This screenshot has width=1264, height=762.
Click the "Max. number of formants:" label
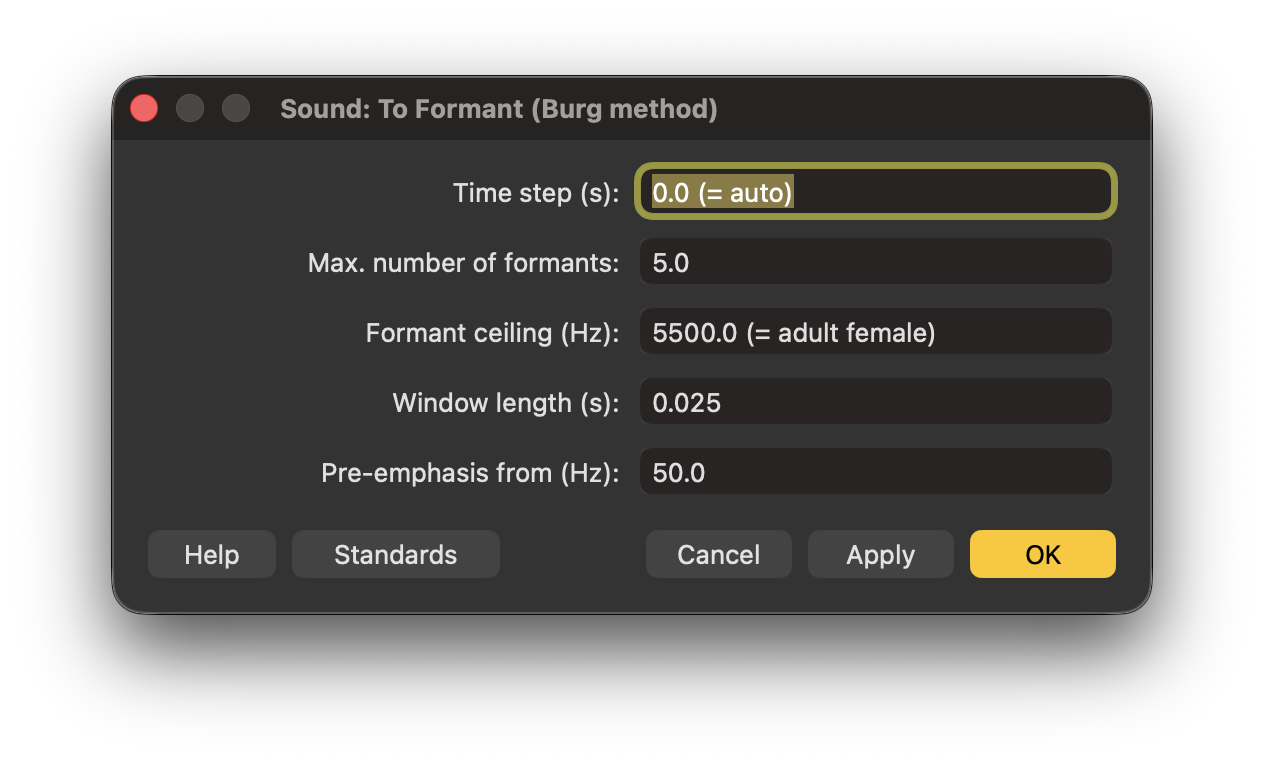click(x=463, y=263)
